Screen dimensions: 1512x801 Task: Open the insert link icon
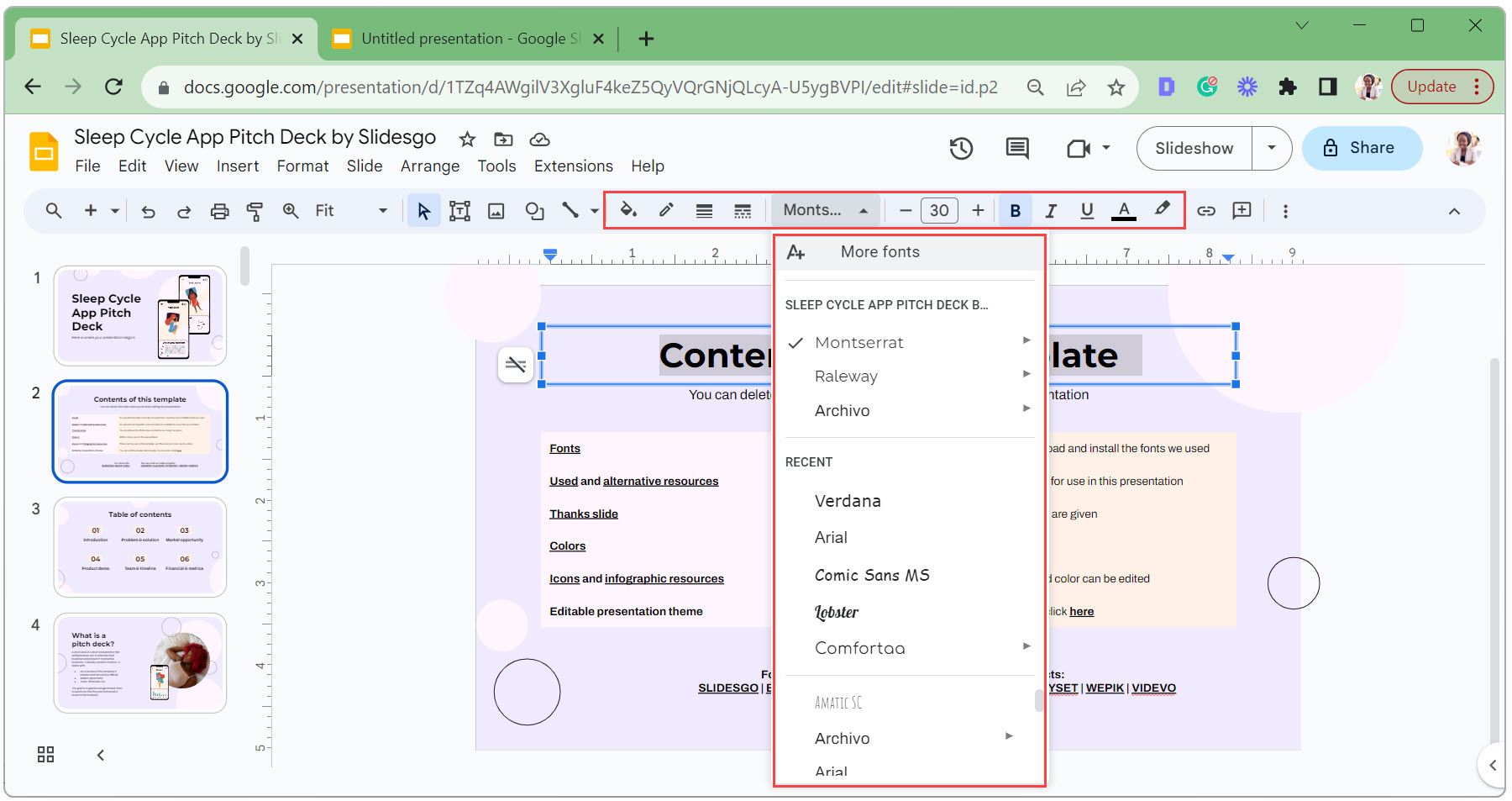pos(1206,211)
